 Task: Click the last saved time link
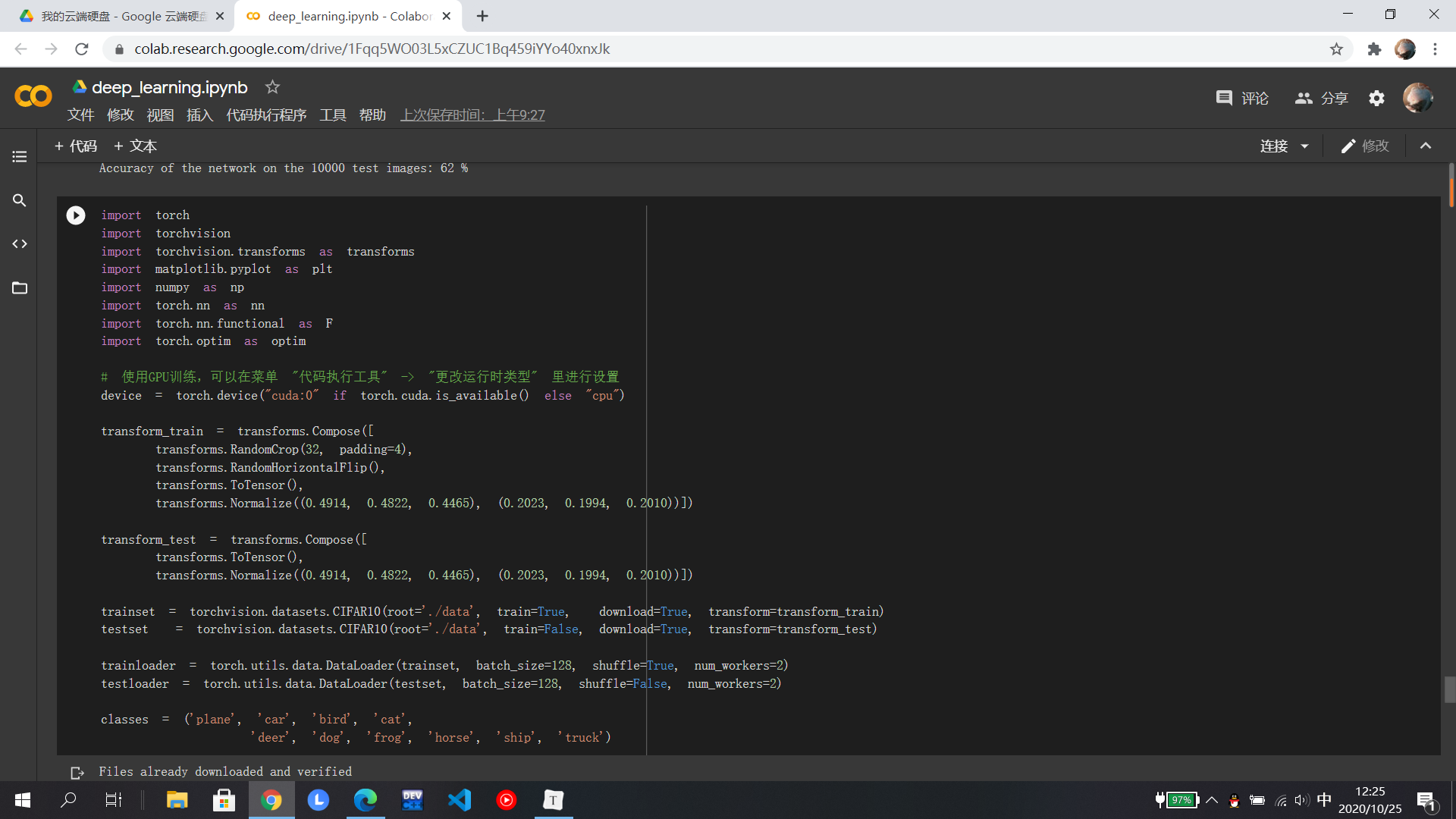coord(472,115)
